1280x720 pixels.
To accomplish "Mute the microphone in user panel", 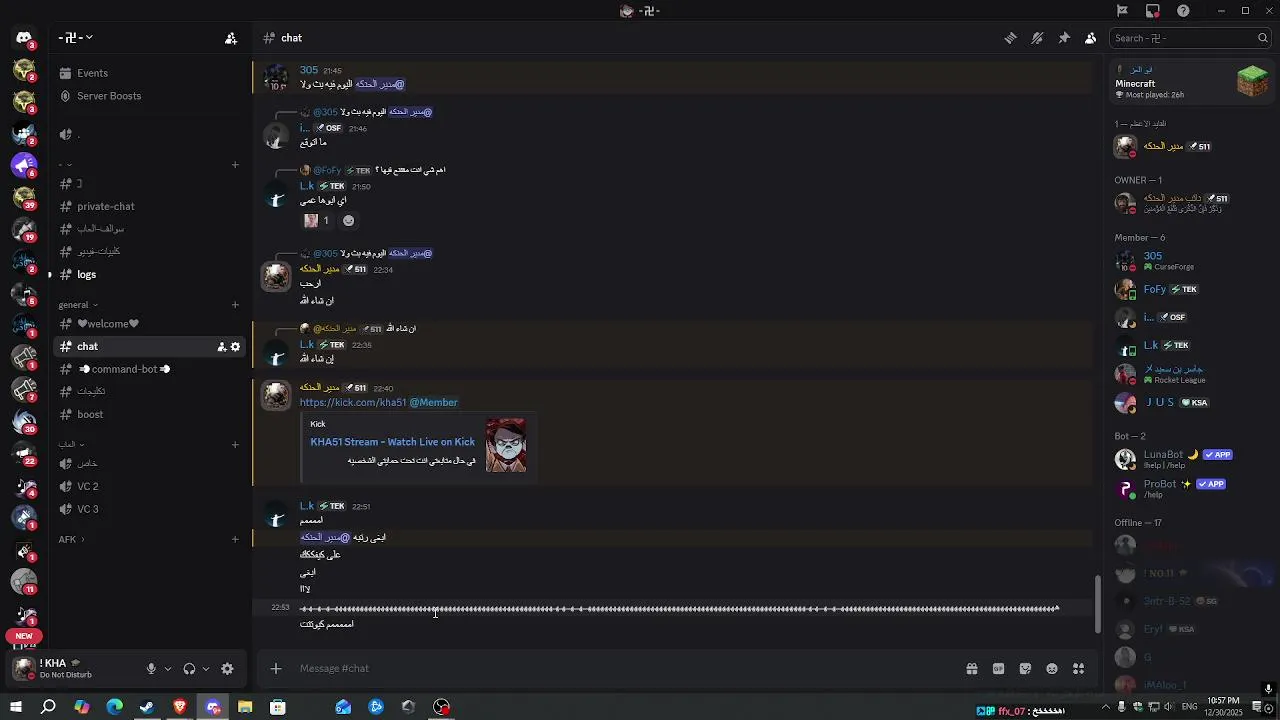I will [151, 669].
